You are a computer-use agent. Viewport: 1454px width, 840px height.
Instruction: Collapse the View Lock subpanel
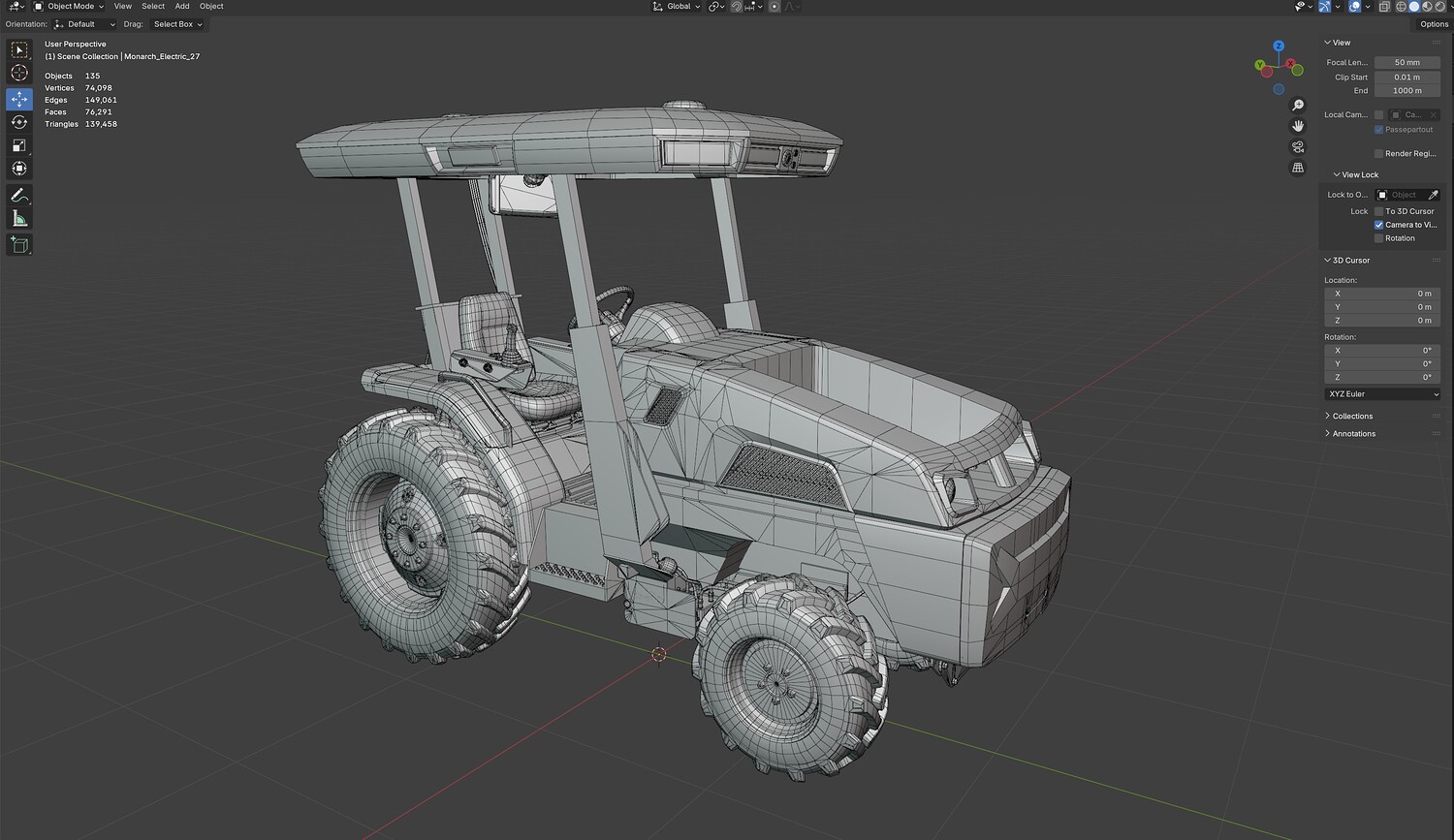[1356, 175]
